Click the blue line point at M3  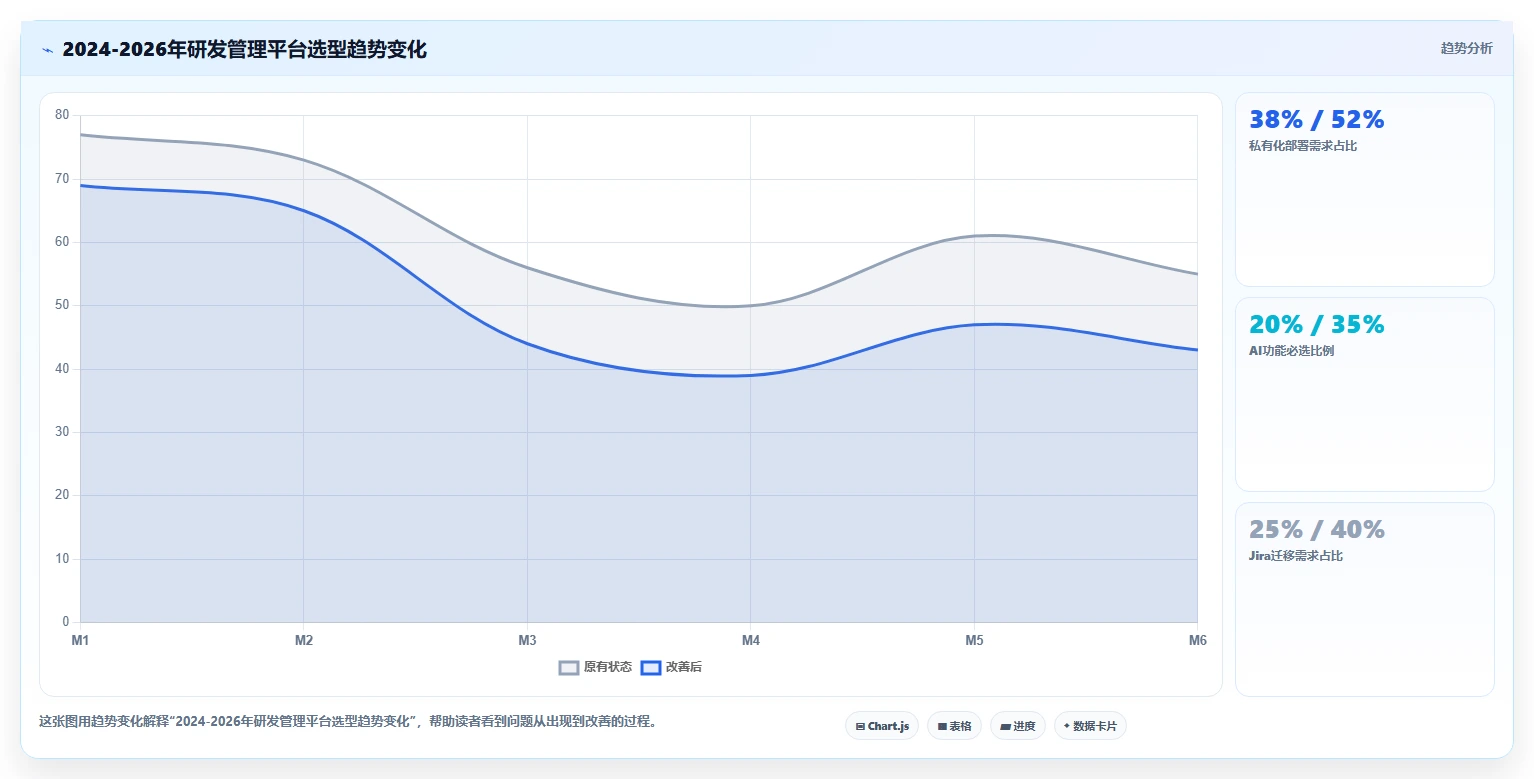pyautogui.click(x=527, y=344)
